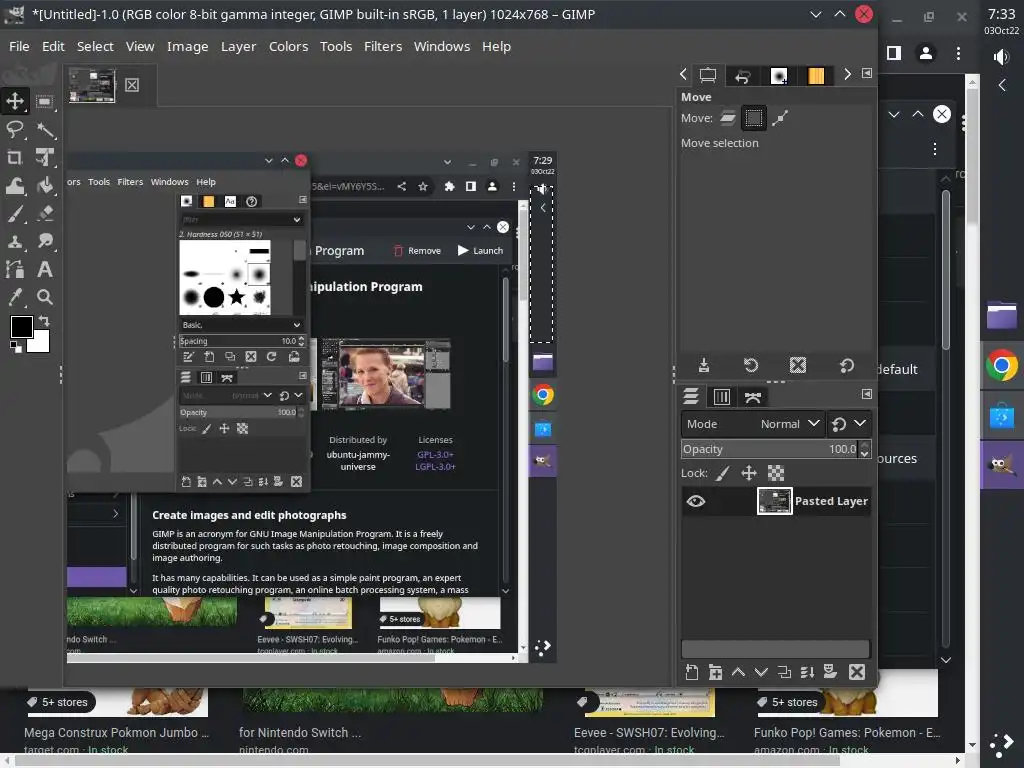Image resolution: width=1024 pixels, height=768 pixels.
Task: Select the Unified Transform tool
Action: (x=44, y=157)
